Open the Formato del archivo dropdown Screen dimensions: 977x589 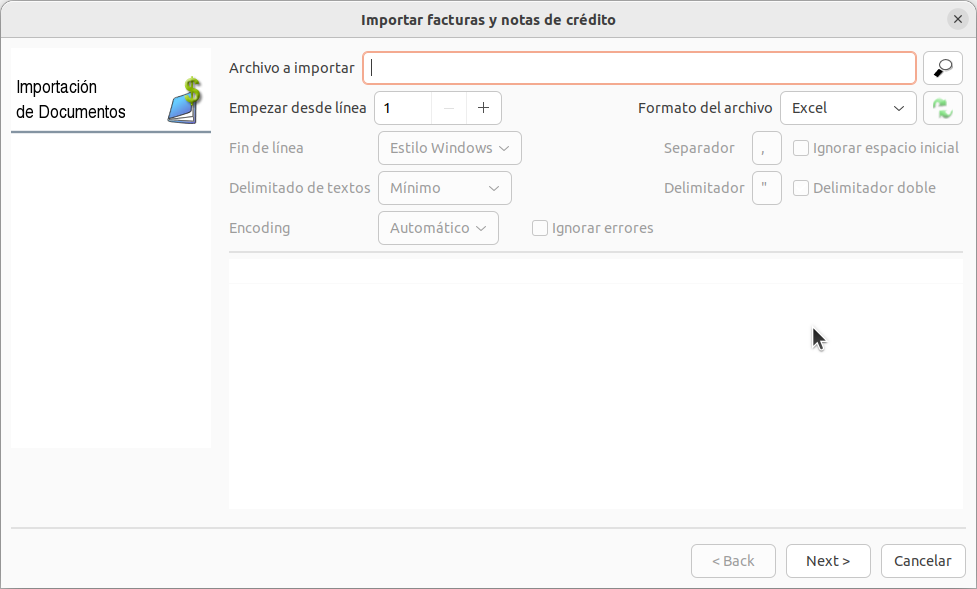point(847,108)
